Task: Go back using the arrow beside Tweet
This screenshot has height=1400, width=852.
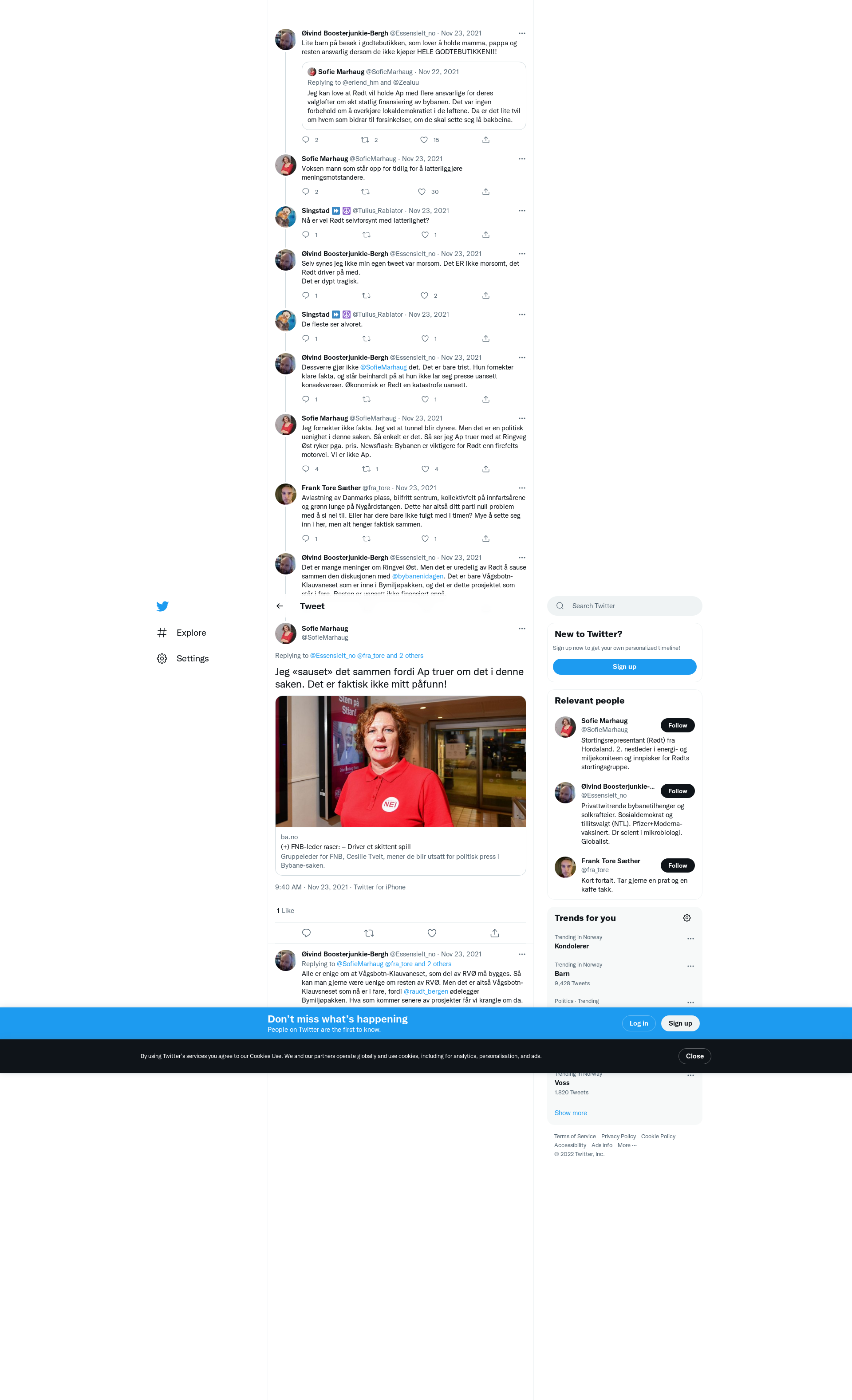Action: tap(280, 606)
